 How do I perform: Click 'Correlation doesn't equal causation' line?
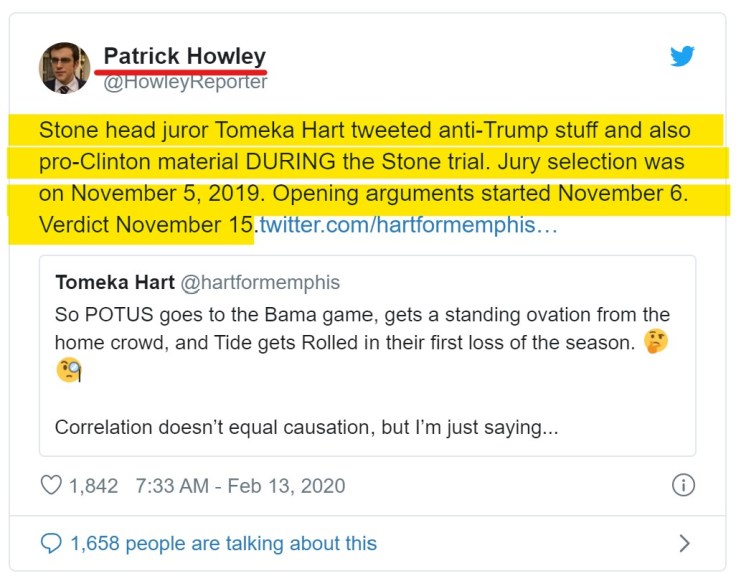click(x=305, y=427)
